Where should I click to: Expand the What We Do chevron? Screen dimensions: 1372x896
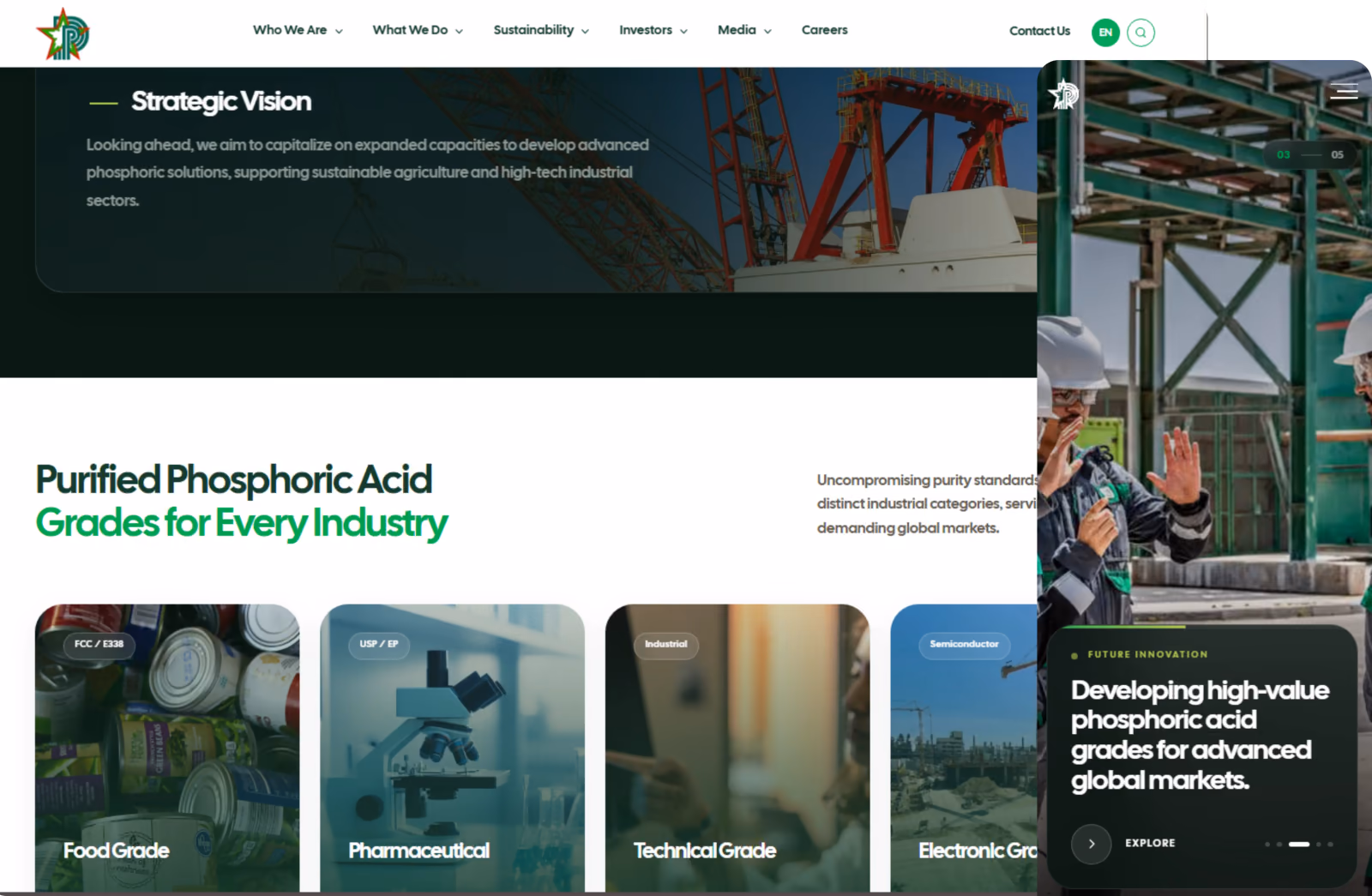(x=459, y=31)
